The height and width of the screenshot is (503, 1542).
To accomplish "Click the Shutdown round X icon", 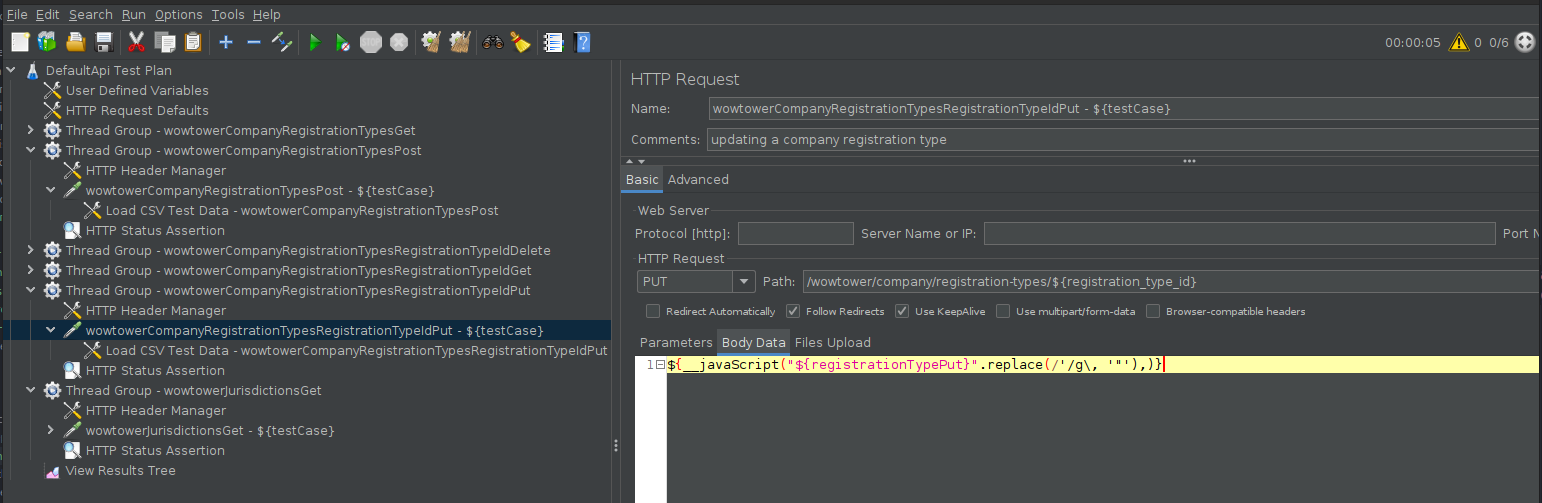I will point(399,42).
